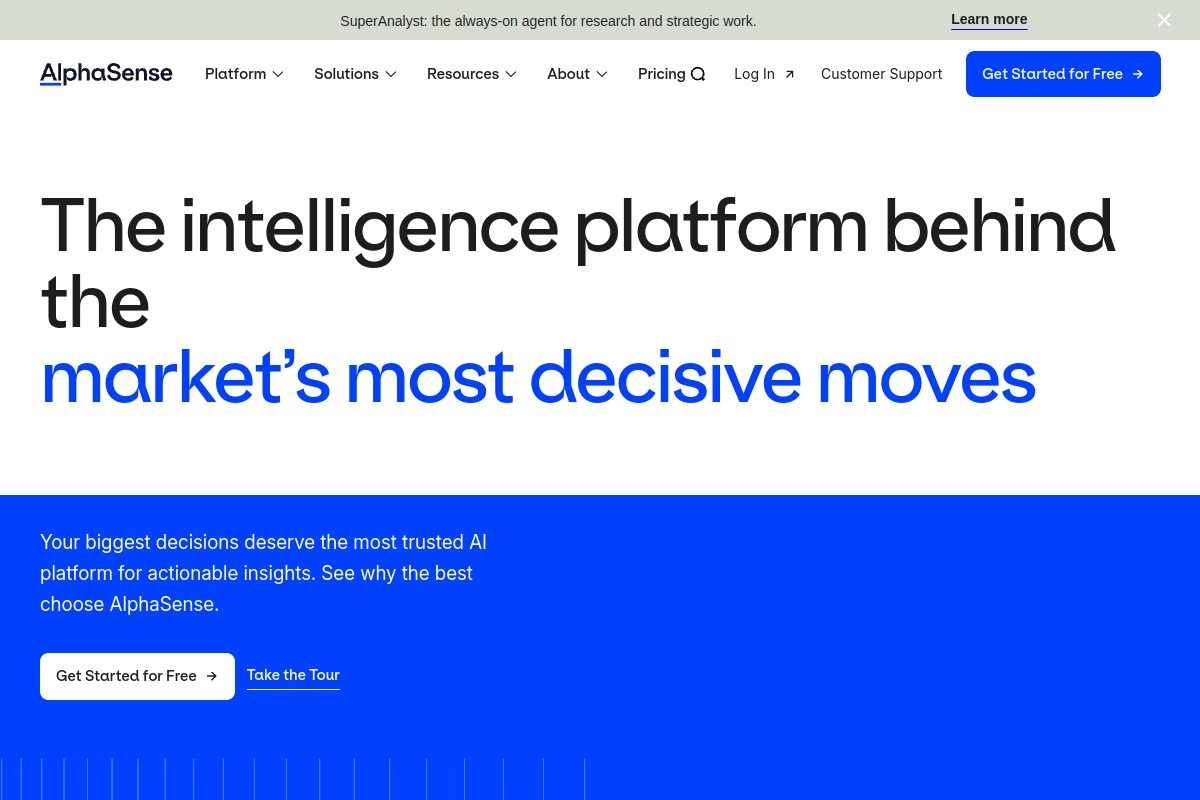
Task: Click Learn more in the announcement banner
Action: [989, 20]
